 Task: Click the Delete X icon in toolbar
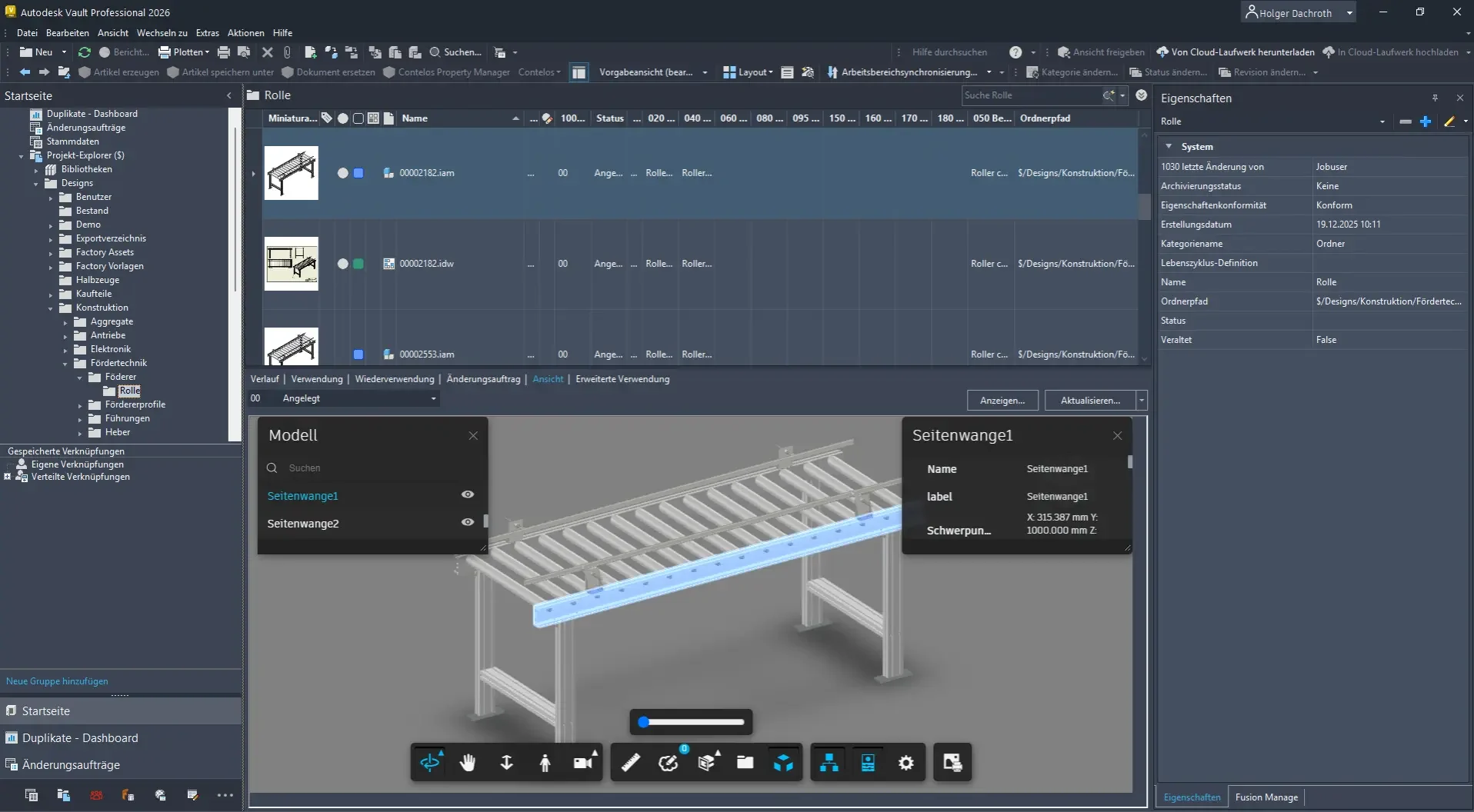(x=267, y=52)
